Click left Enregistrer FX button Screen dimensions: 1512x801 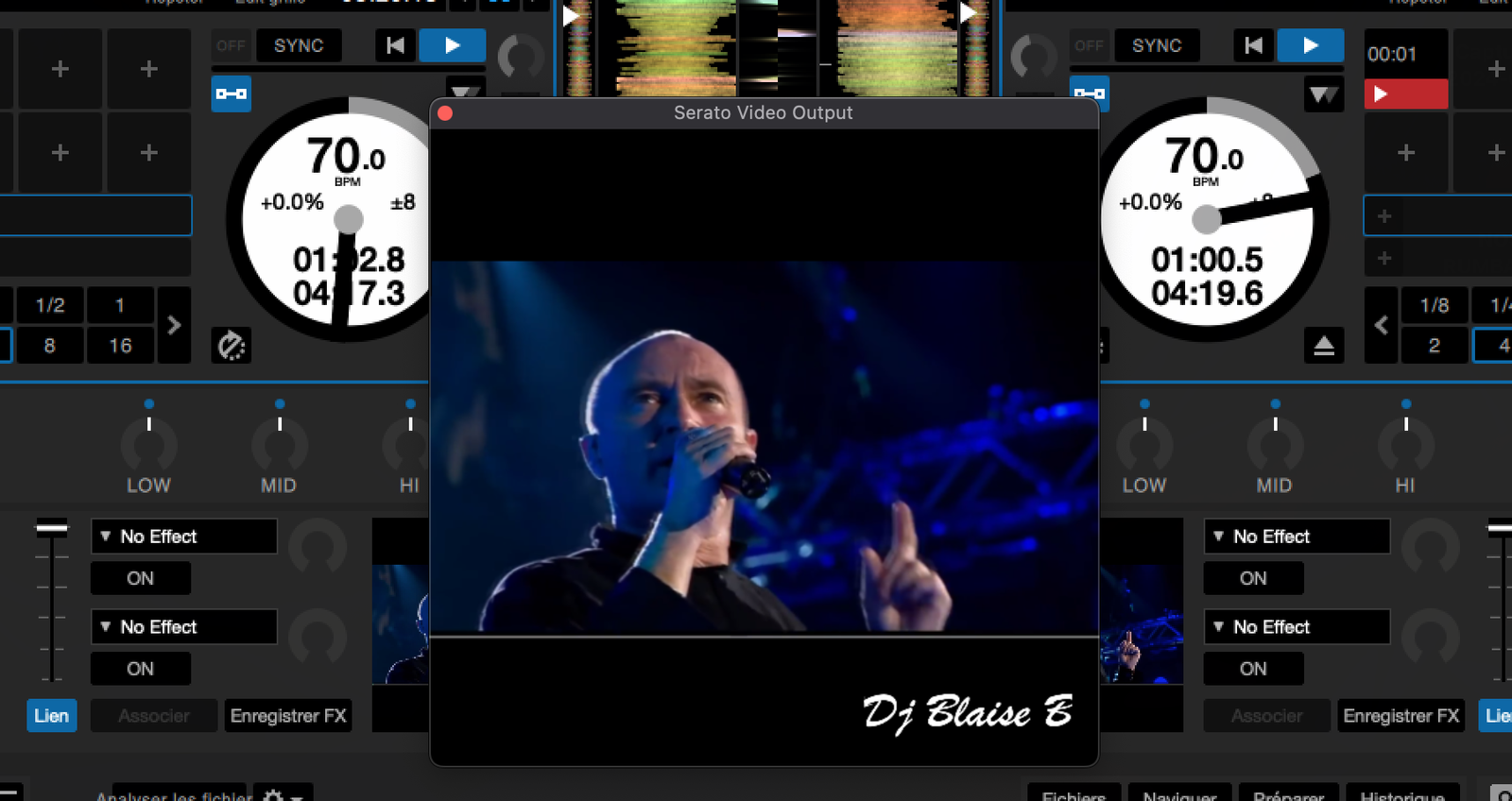[x=288, y=716]
